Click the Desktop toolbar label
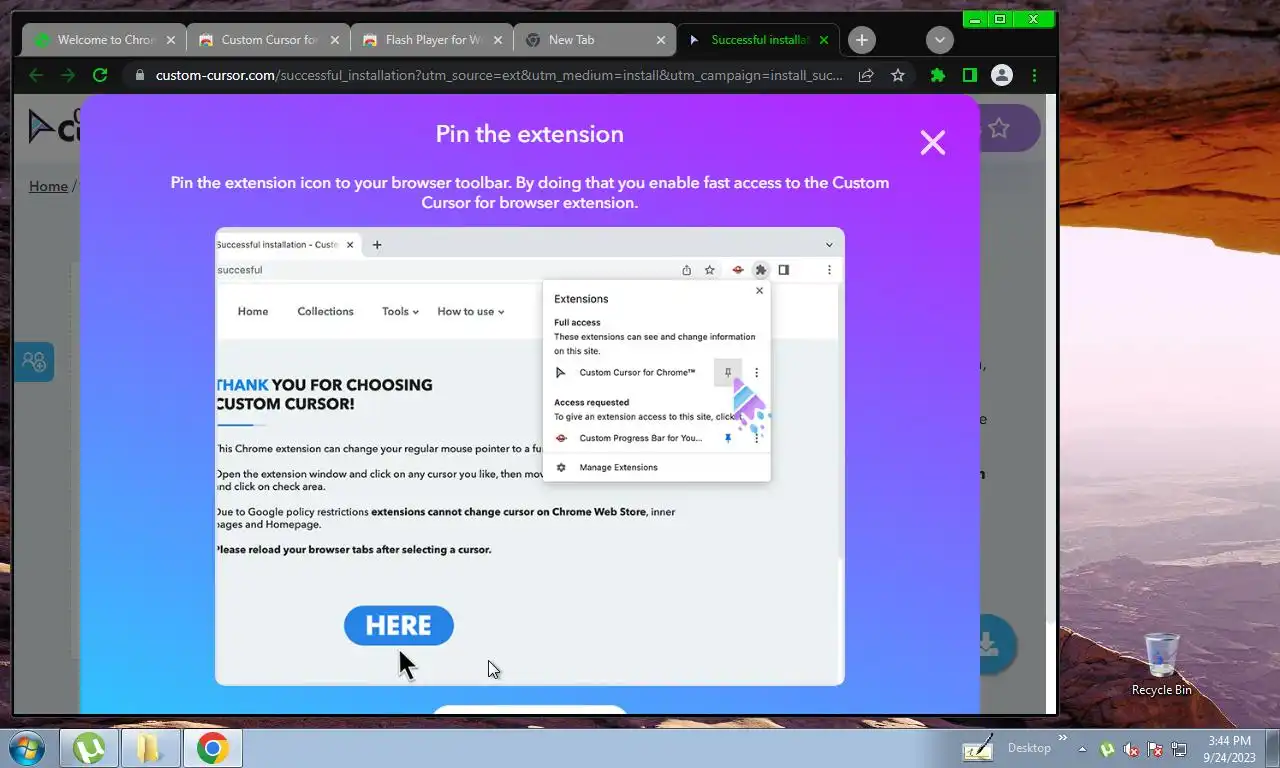This screenshot has width=1280, height=768. click(x=1029, y=748)
